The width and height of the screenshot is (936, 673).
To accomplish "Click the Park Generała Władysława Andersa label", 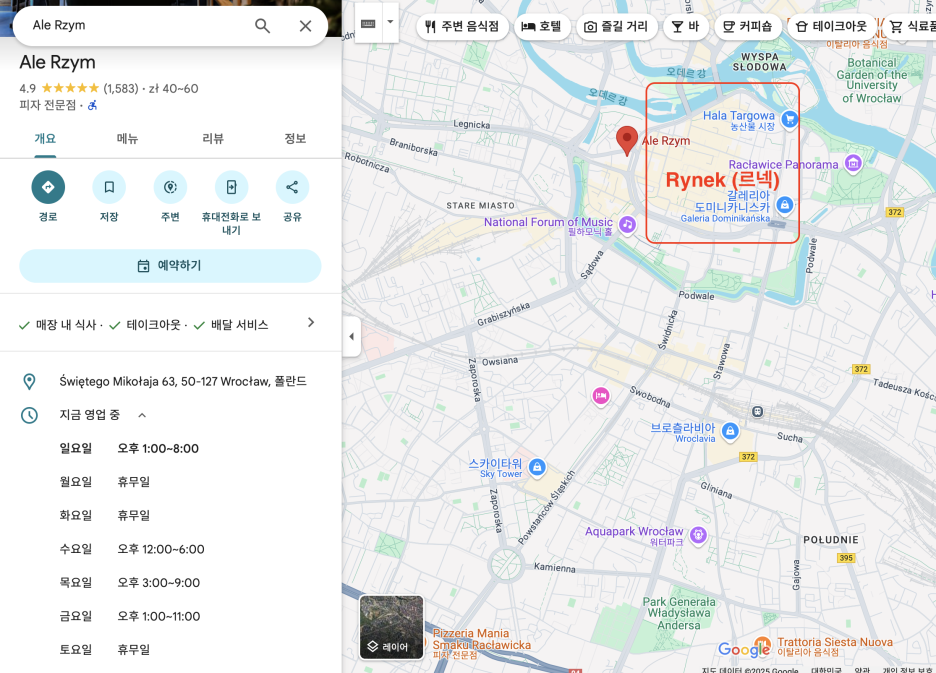I will [679, 613].
